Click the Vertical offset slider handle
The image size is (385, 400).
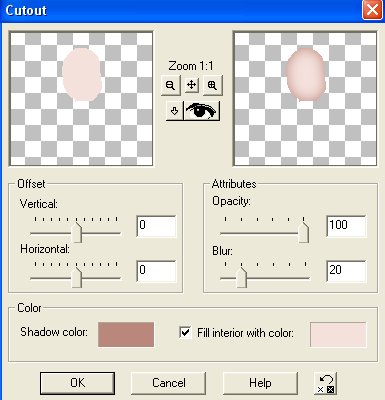point(77,232)
